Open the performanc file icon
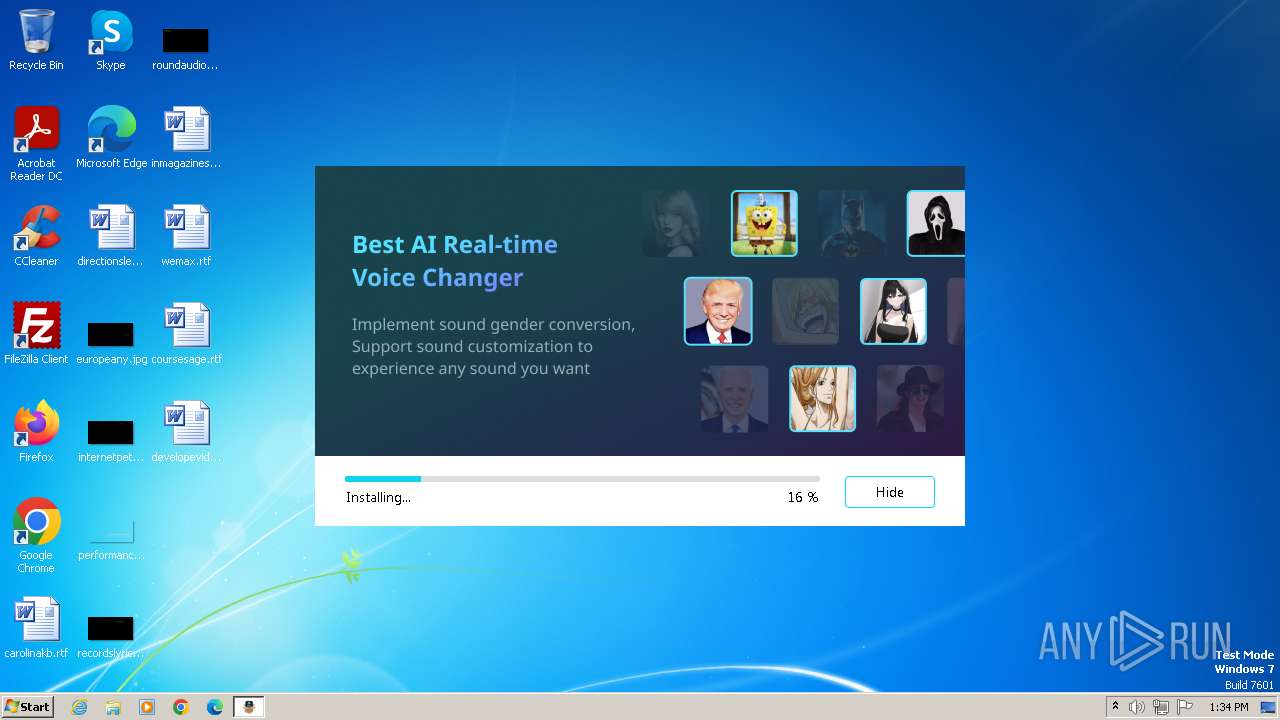 pos(111,539)
